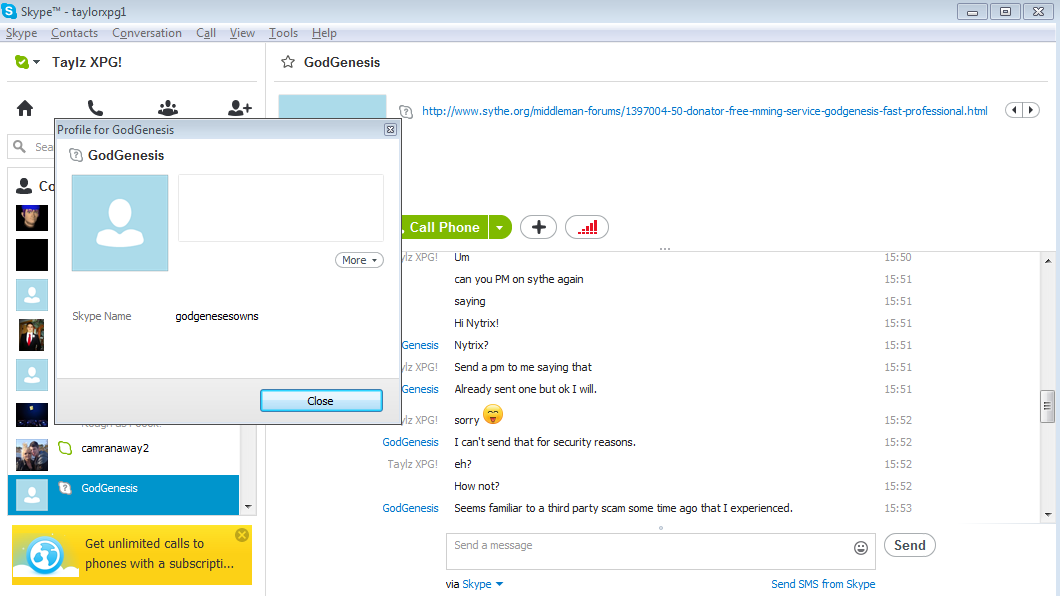Click the Close button in profile dialog
This screenshot has height=596, width=1060.
point(321,401)
